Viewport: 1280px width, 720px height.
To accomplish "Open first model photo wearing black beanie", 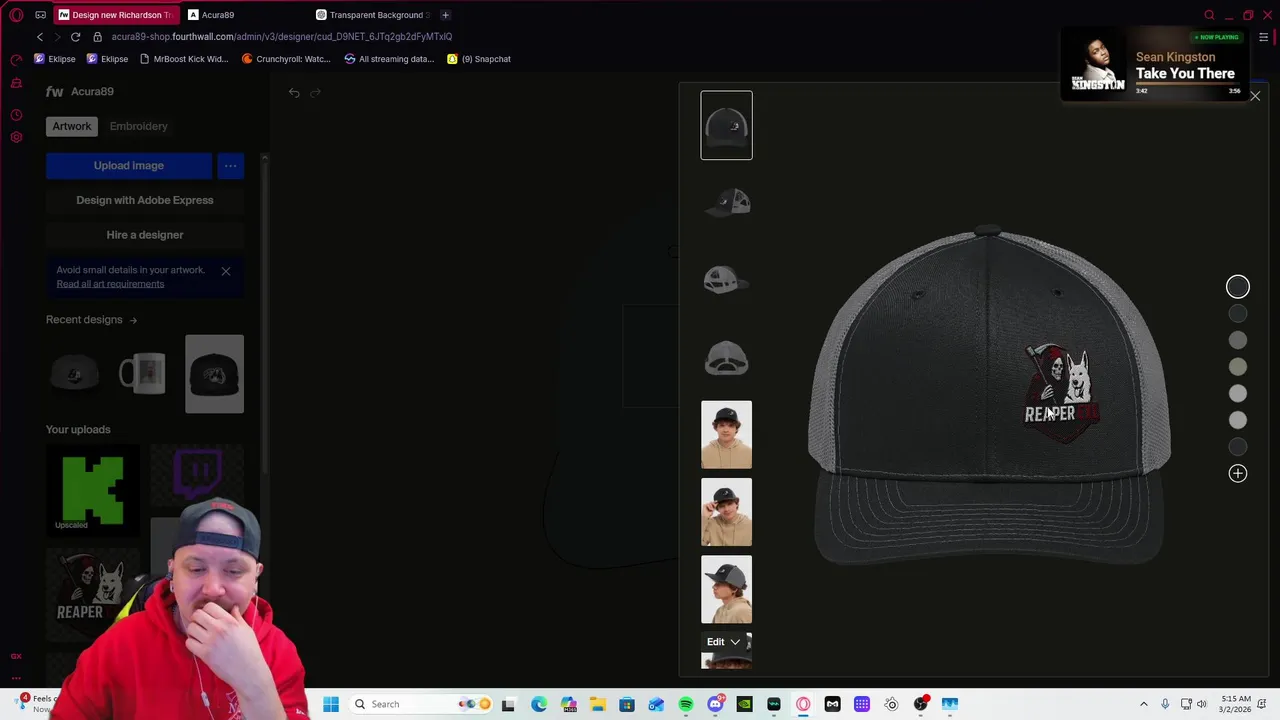I will click(x=726, y=435).
